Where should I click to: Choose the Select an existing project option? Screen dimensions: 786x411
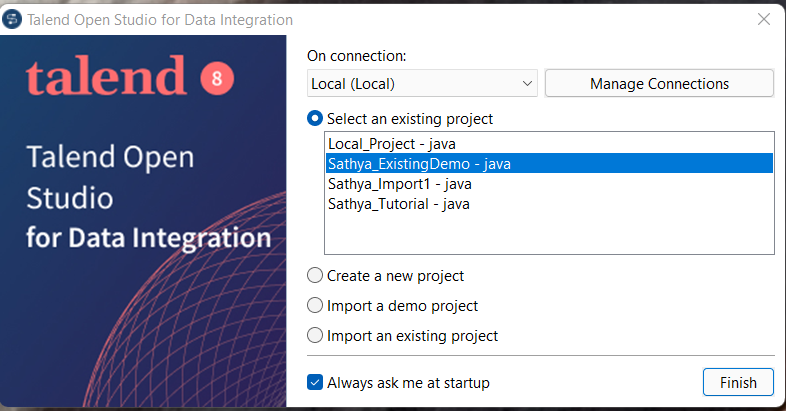click(x=316, y=119)
